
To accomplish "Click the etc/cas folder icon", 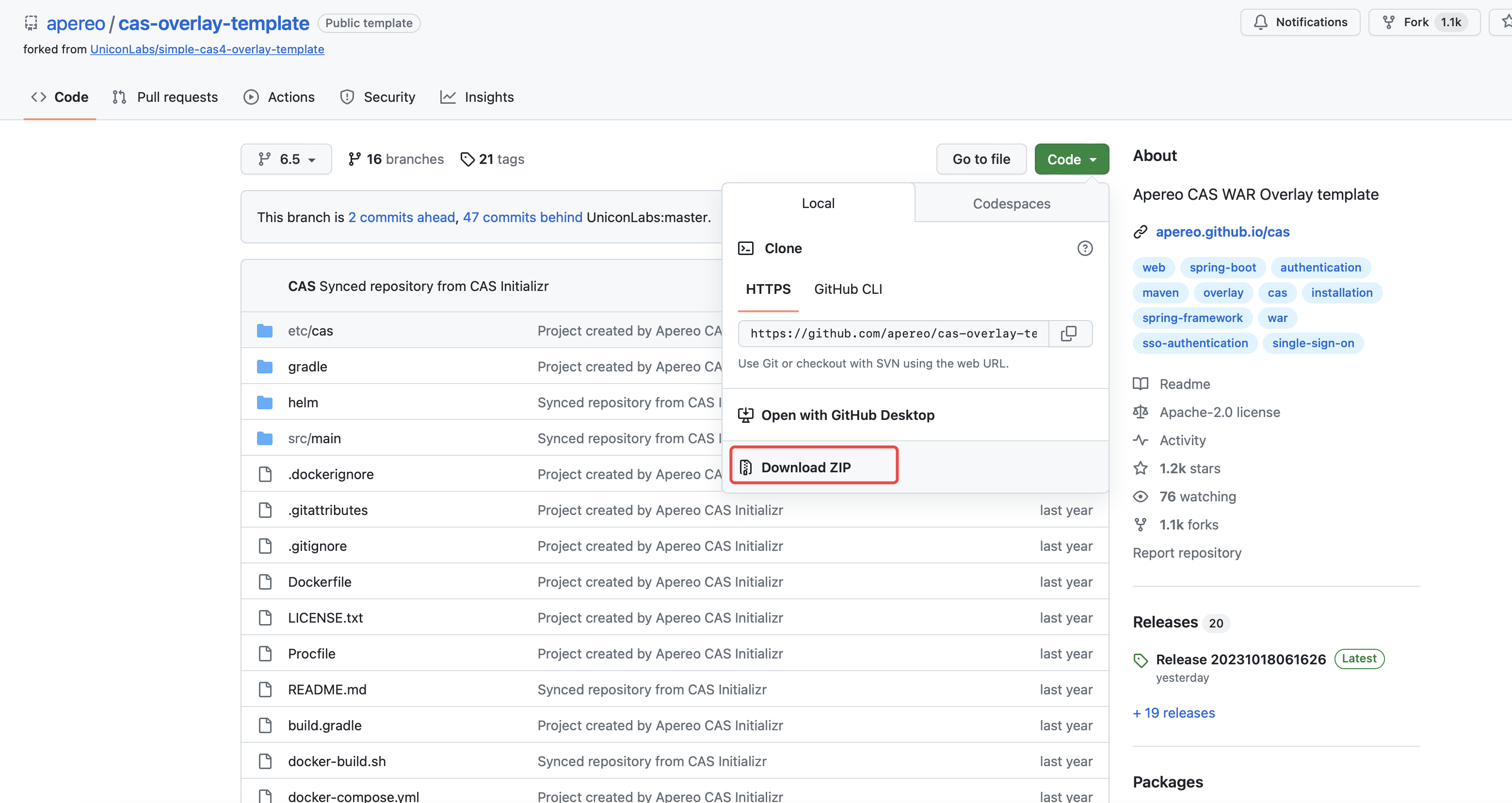I will click(x=265, y=331).
